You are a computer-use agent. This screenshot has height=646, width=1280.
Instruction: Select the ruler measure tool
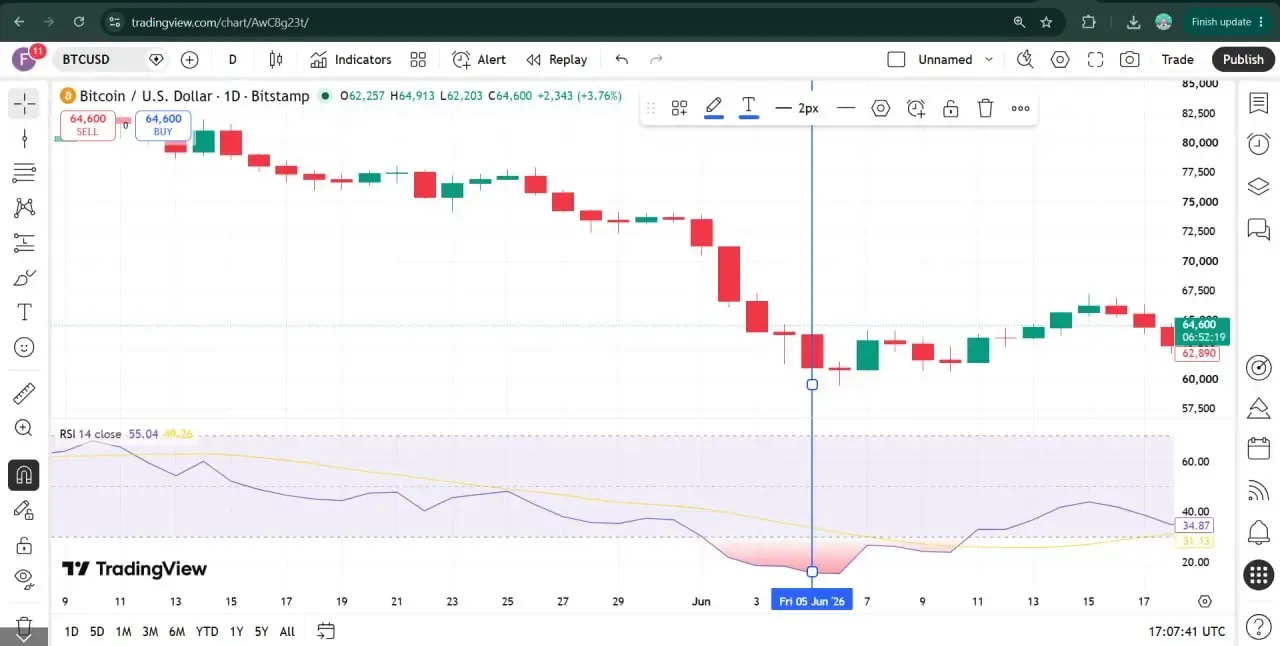pyautogui.click(x=24, y=393)
